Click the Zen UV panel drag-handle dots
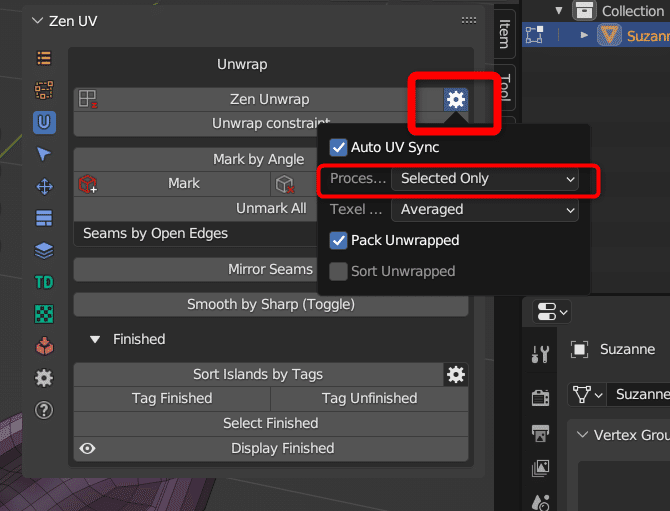 [469, 21]
